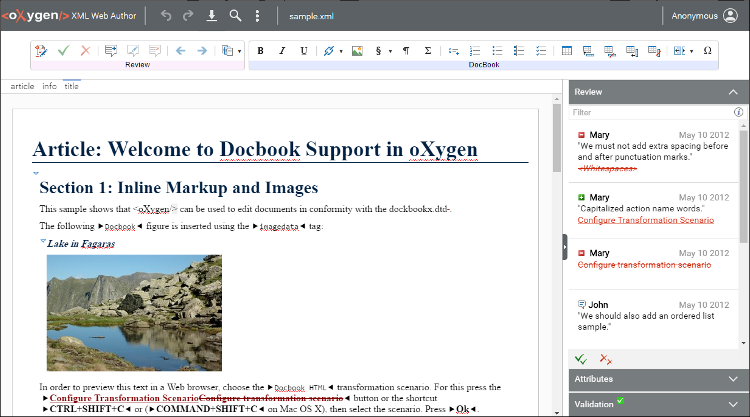Toggle change tracking in Review toolbar
The height and width of the screenshot is (417, 750).
coord(41,51)
